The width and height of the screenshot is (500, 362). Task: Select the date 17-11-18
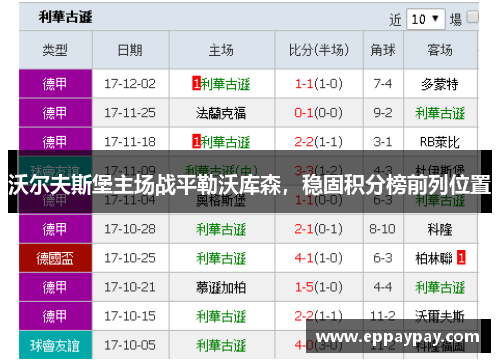pyautogui.click(x=130, y=142)
